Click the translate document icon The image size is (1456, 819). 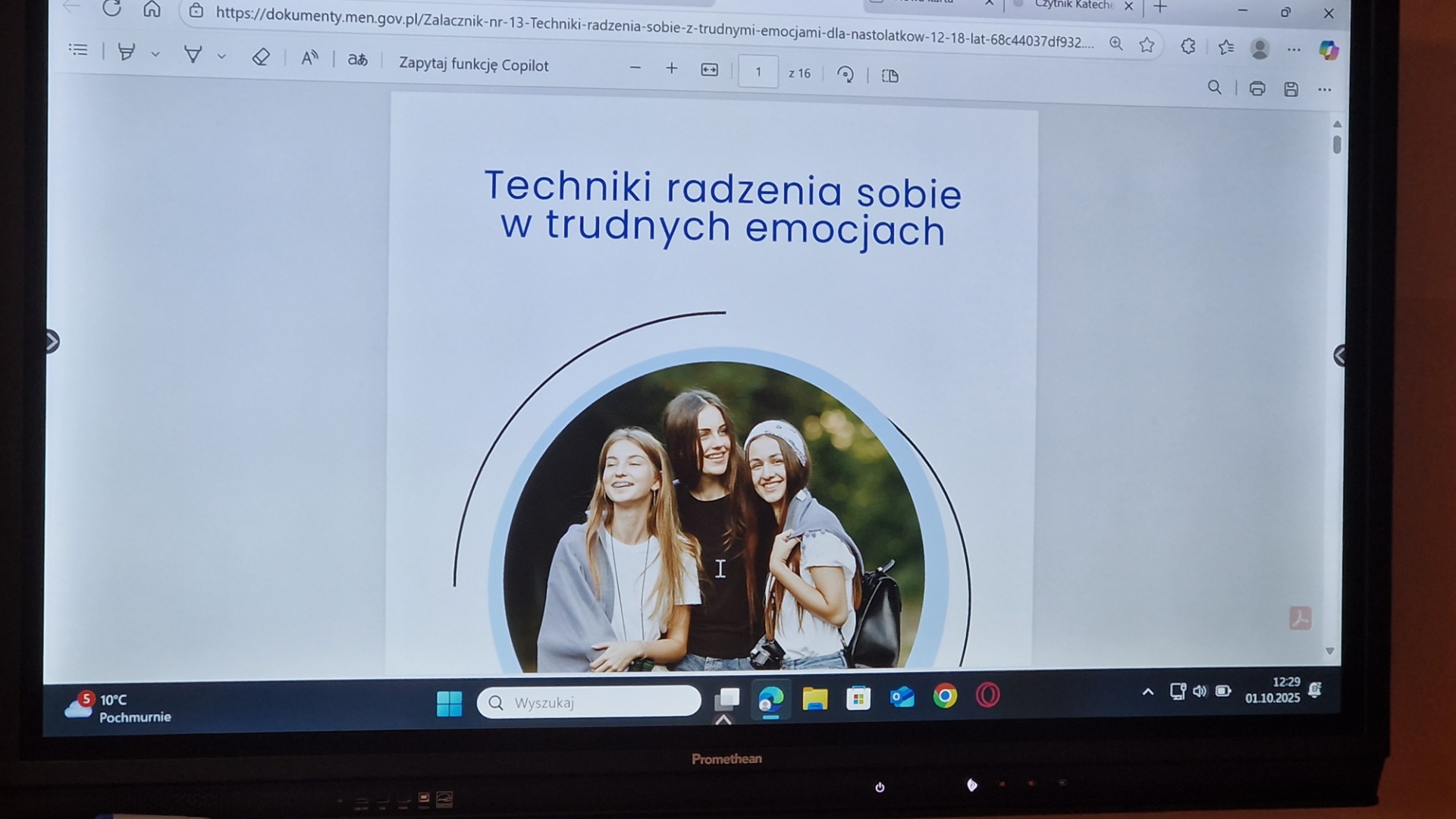click(x=357, y=60)
